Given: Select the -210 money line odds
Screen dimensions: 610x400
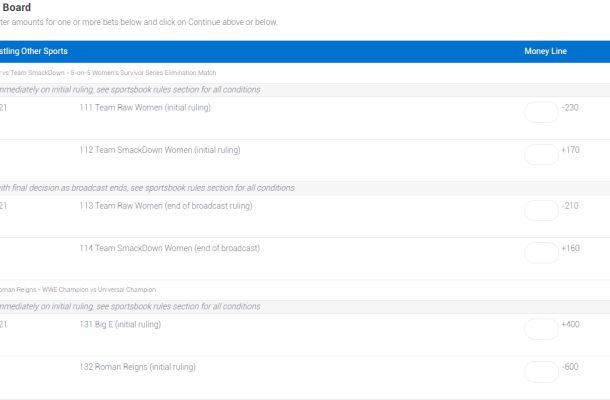Looking at the screenshot, I should 570,206.
